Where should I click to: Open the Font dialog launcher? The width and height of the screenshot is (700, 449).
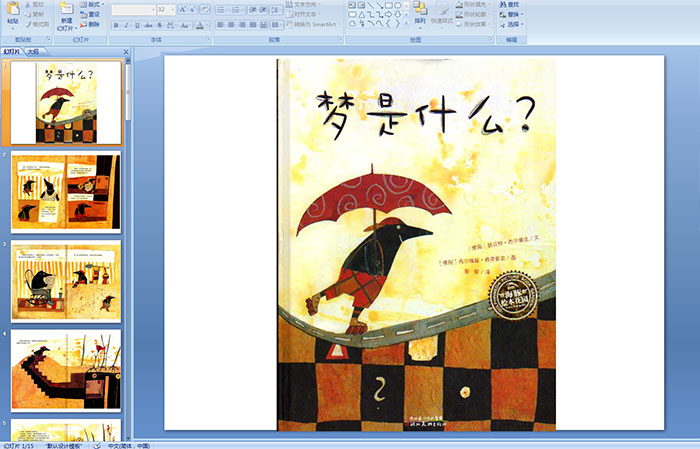(208, 40)
